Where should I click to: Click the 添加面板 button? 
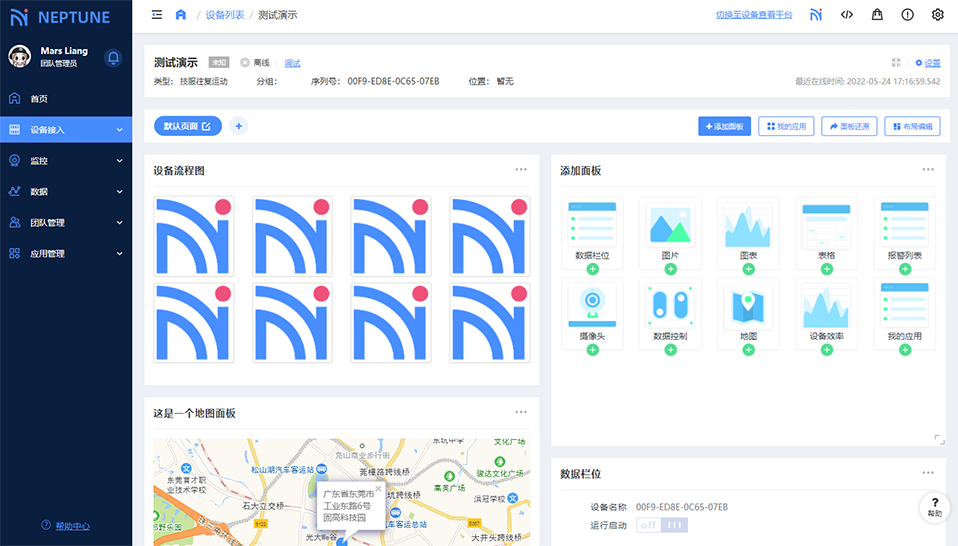[x=724, y=127]
